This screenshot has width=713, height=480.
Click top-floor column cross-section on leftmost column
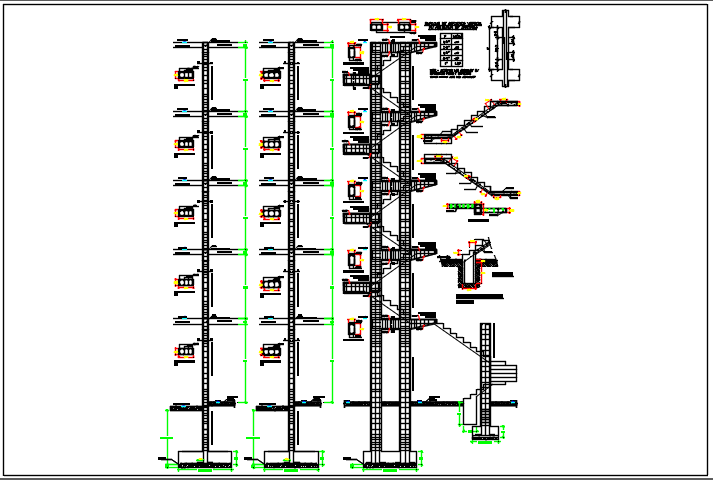[x=184, y=75]
